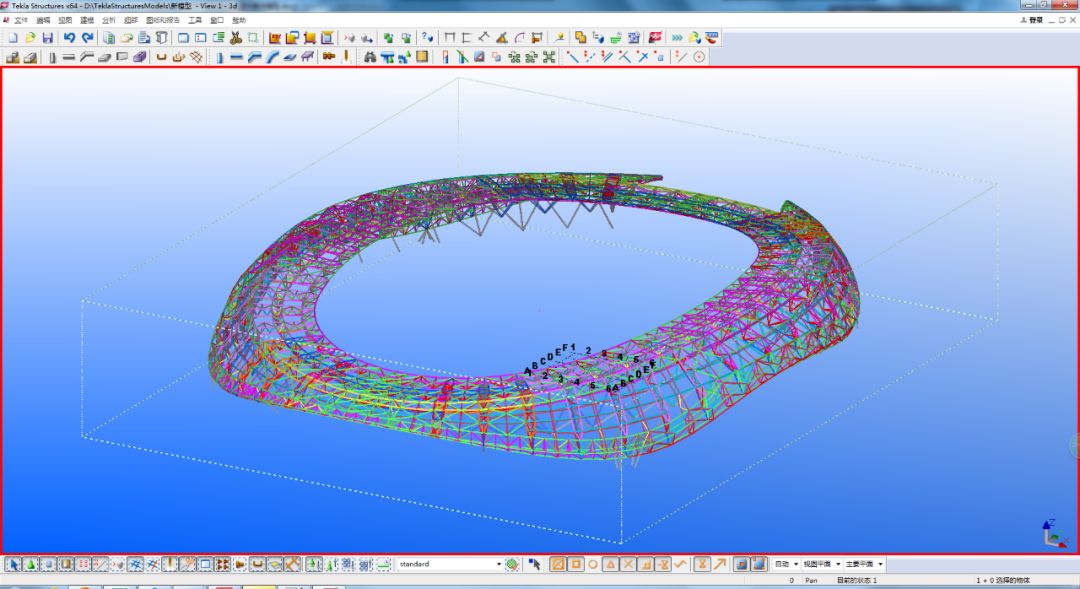Click the red flag icon in top toolbar
1080x589 pixels.
(x=655, y=38)
